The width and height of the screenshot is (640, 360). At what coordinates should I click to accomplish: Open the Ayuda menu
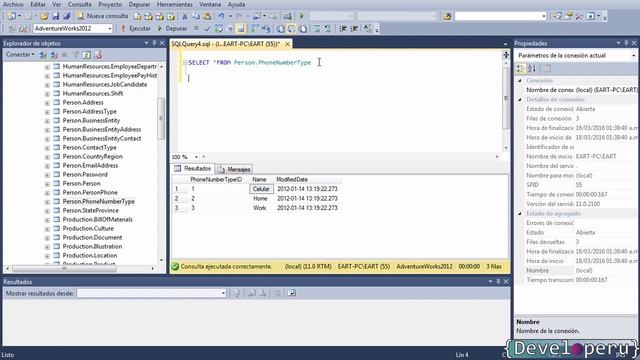click(x=236, y=4)
